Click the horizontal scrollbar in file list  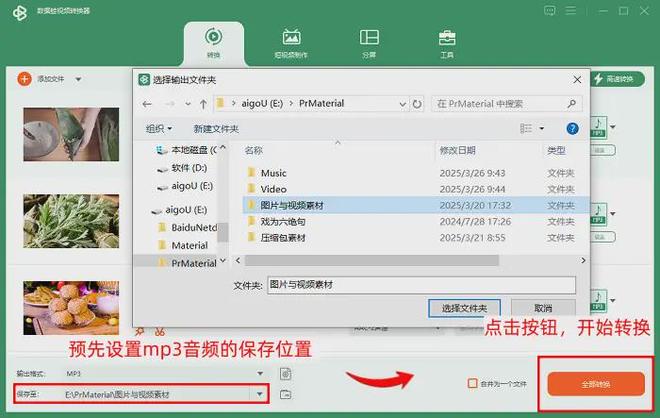[x=372, y=261]
